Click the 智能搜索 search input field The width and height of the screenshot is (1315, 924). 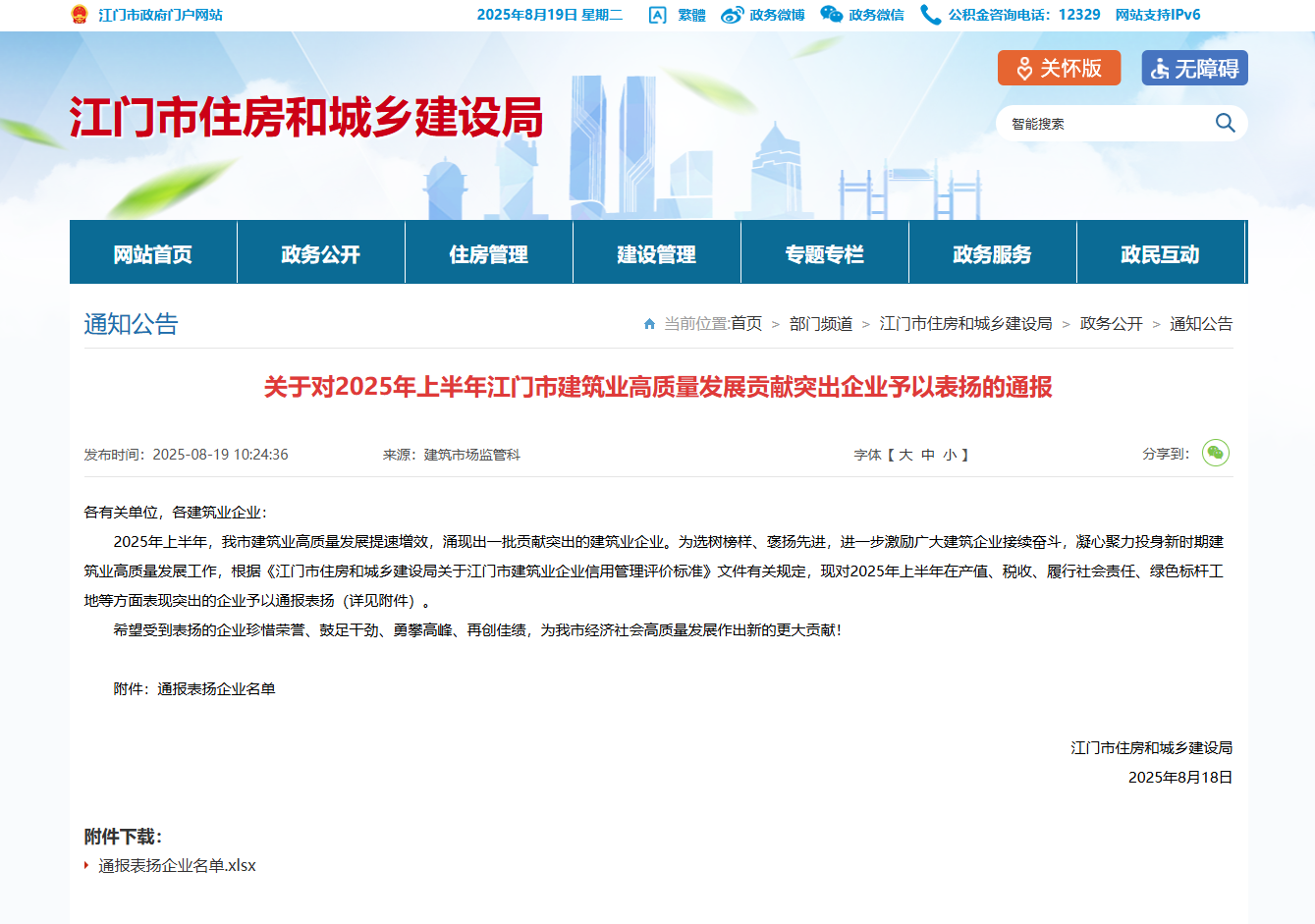1105,124
